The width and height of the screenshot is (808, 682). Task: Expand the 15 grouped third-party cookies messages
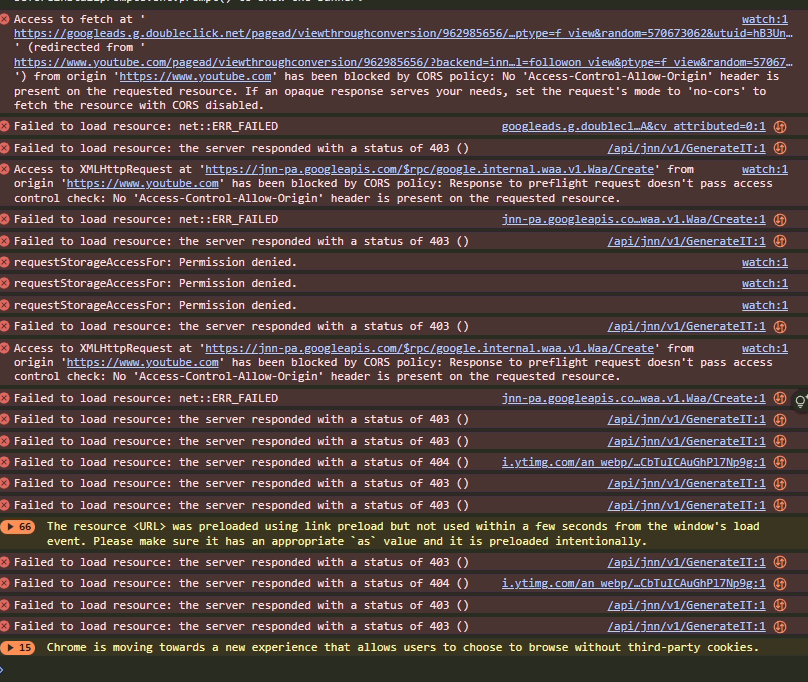tap(18, 647)
